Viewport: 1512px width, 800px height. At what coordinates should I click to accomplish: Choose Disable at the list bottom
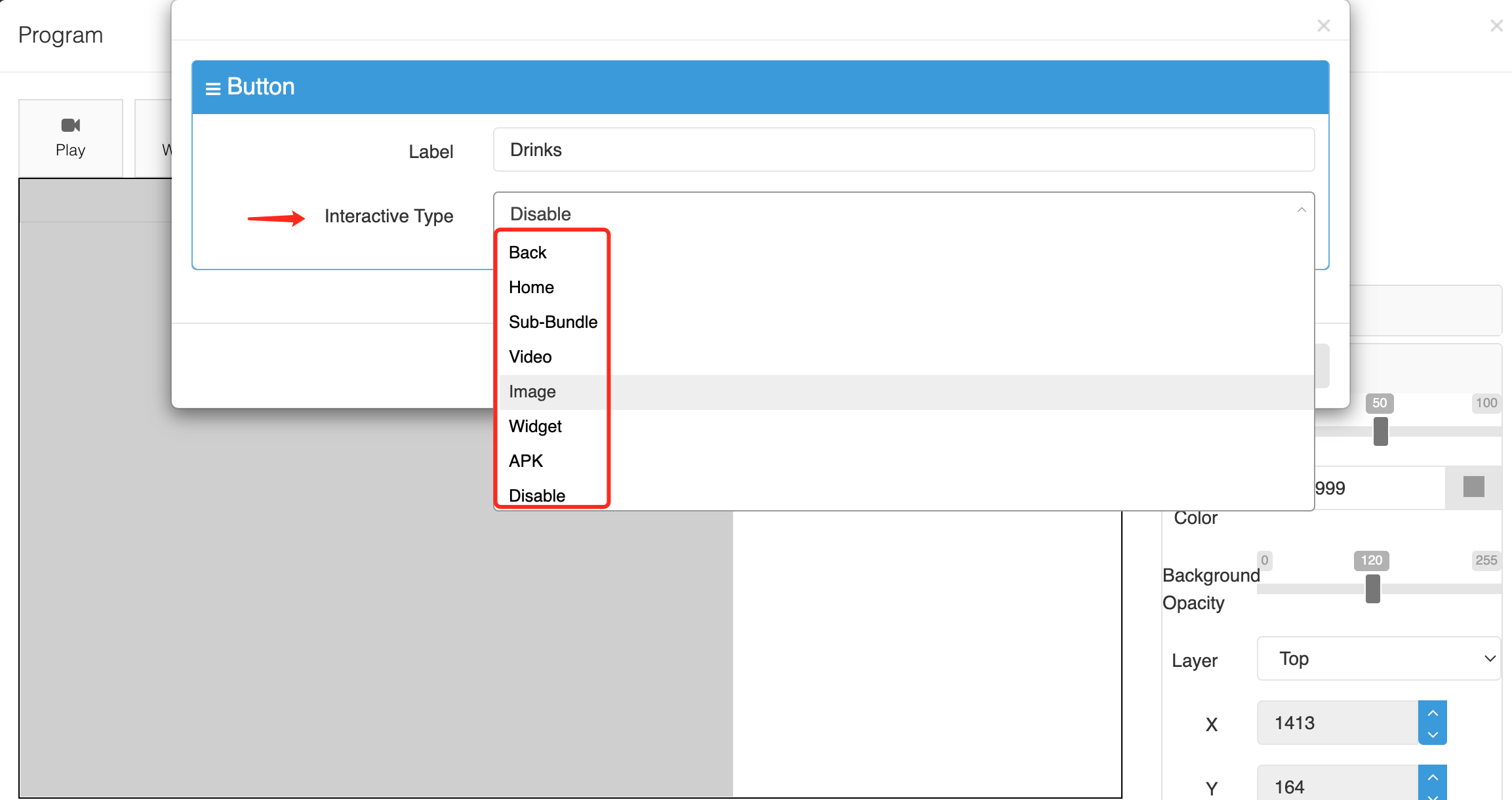tap(537, 495)
